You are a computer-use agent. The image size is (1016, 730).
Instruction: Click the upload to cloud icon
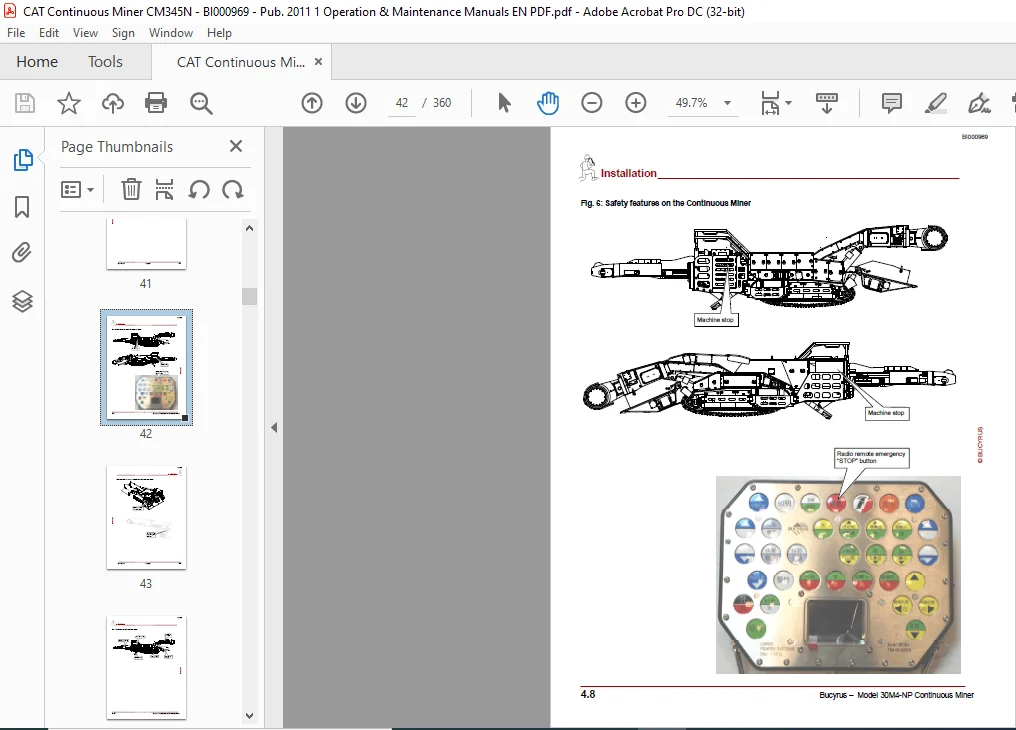[113, 103]
